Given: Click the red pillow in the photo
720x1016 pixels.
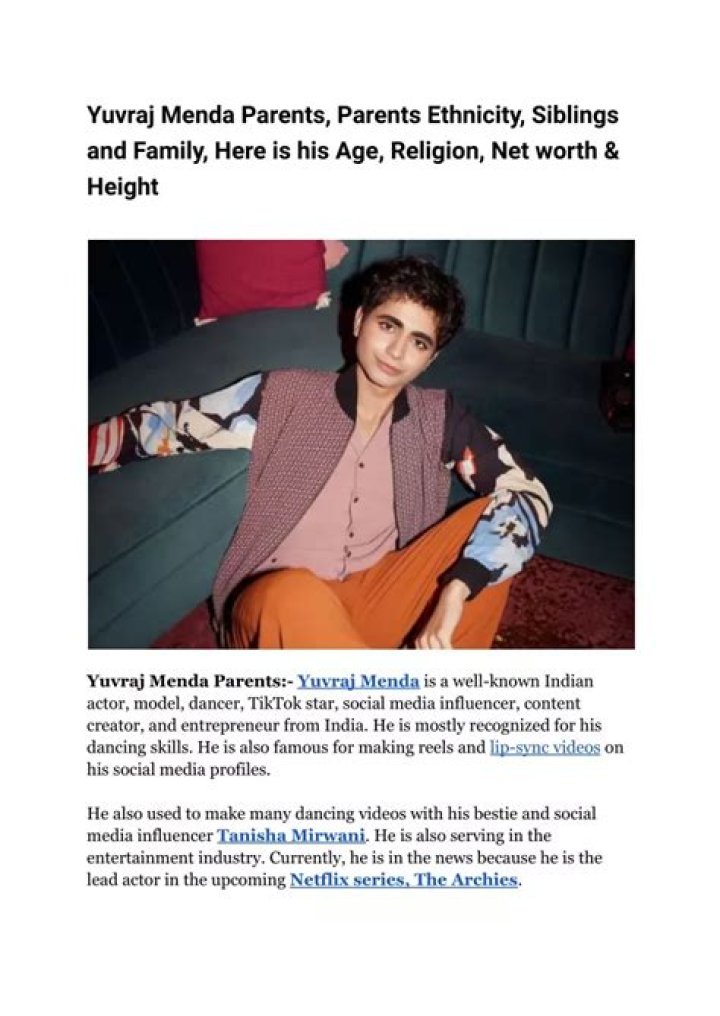Looking at the screenshot, I should pos(262,279).
